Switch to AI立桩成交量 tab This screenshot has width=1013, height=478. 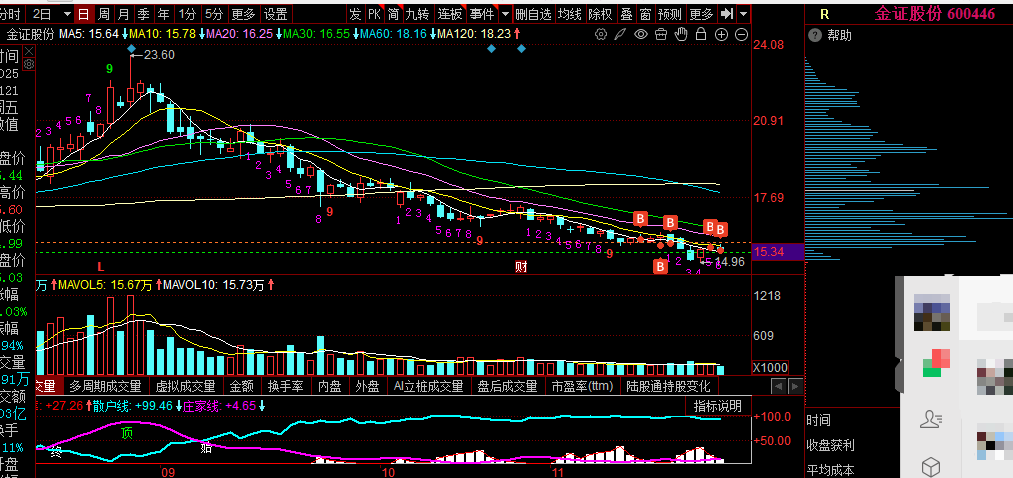(x=429, y=386)
